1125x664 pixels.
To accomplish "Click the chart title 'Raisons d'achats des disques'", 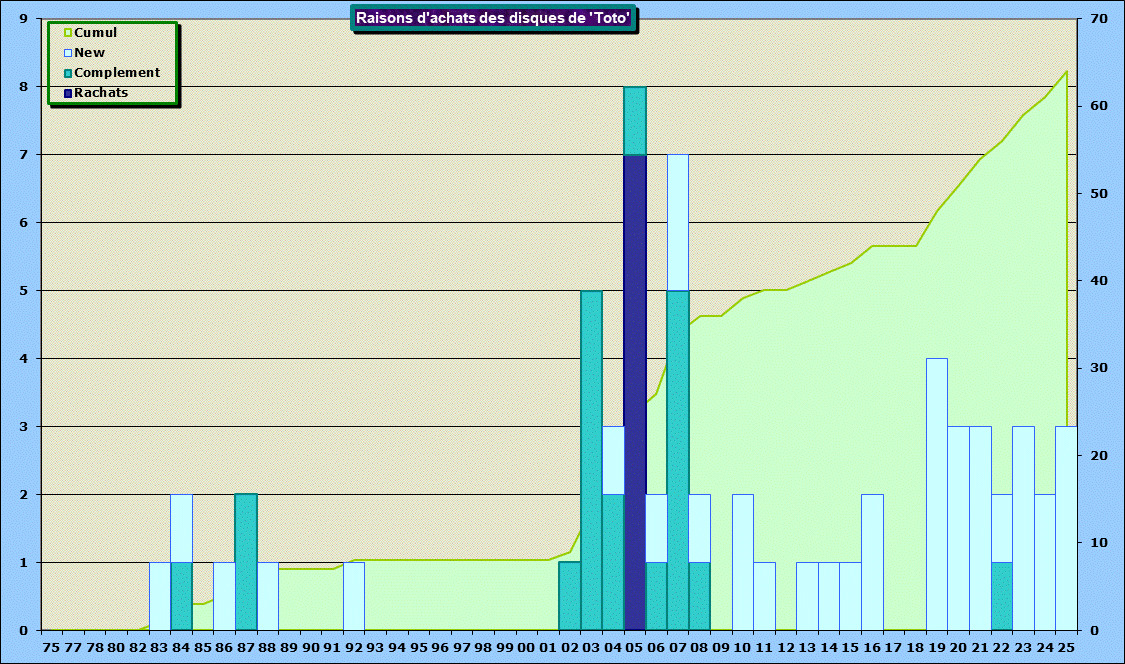I will click(x=495, y=17).
